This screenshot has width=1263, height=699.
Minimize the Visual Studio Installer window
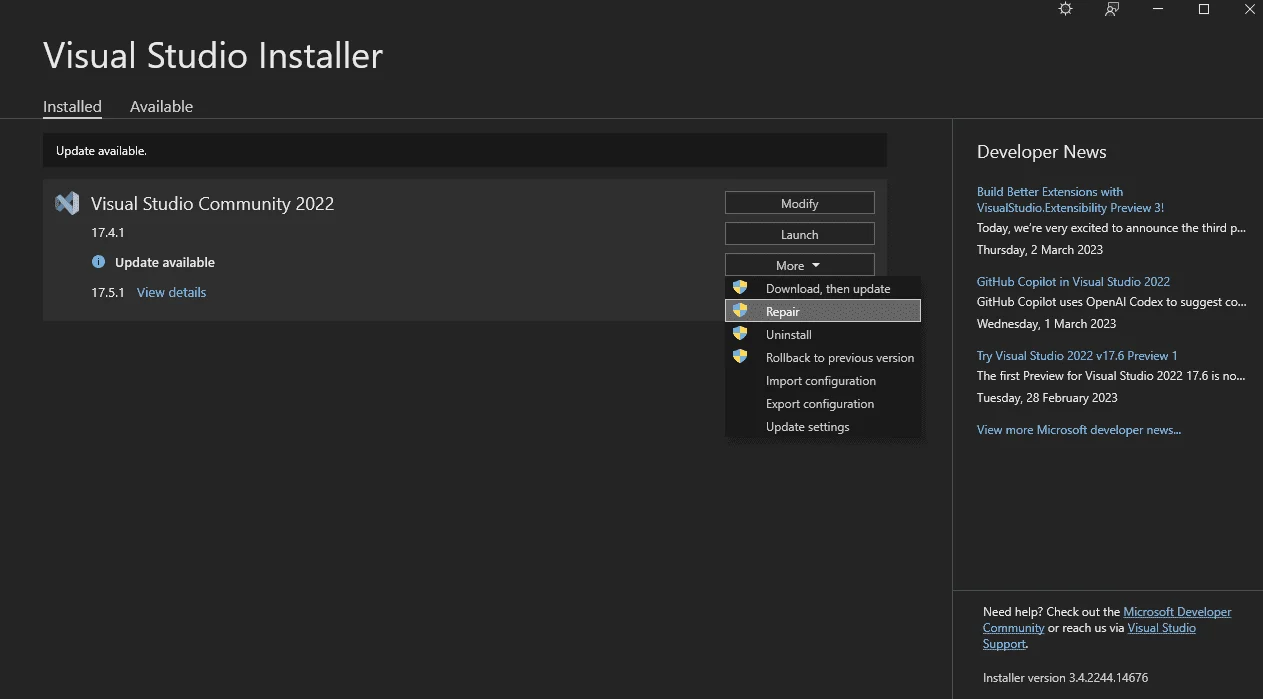1159,9
